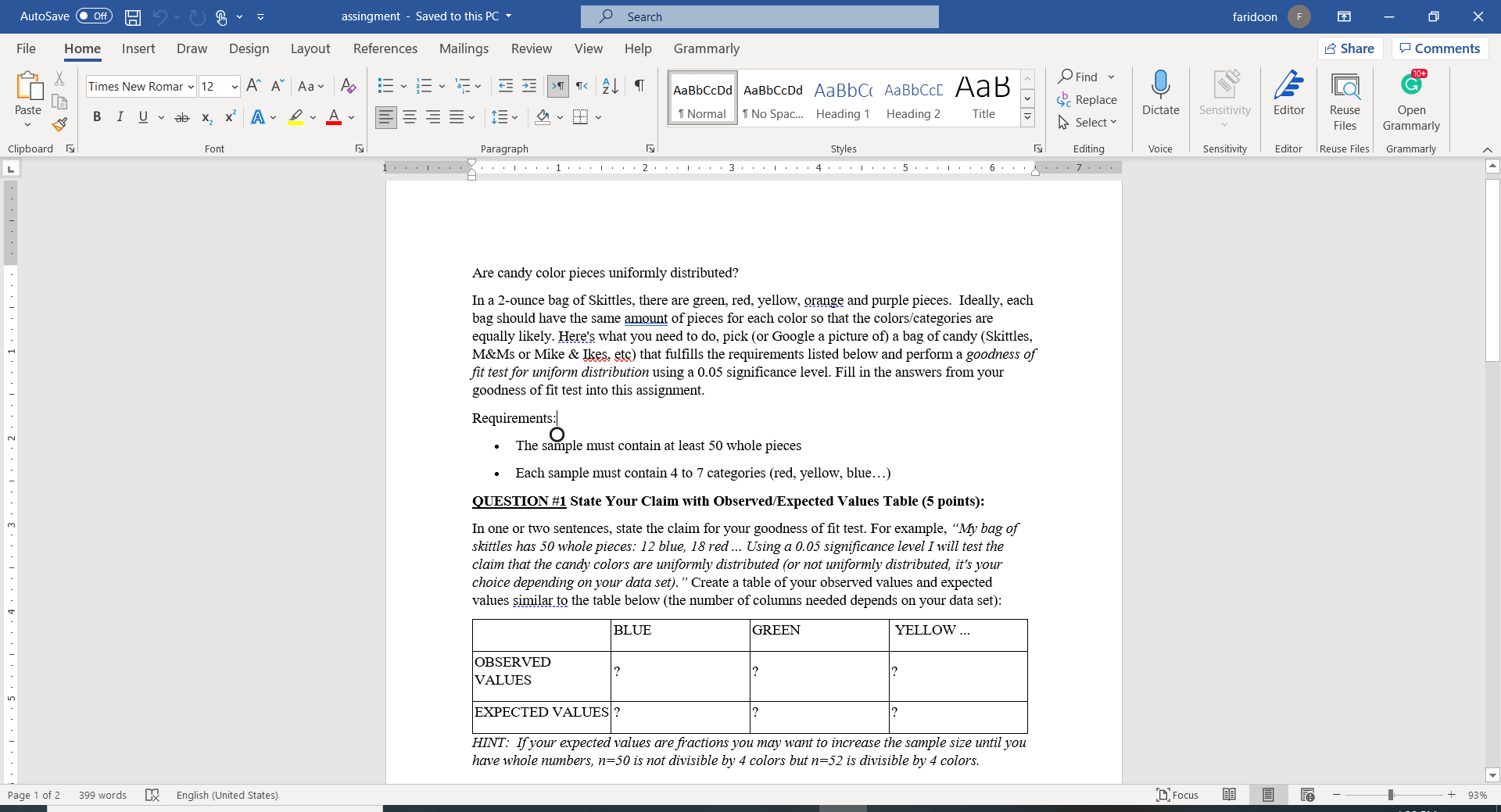Open Dictate microphone tool

coord(1160,94)
